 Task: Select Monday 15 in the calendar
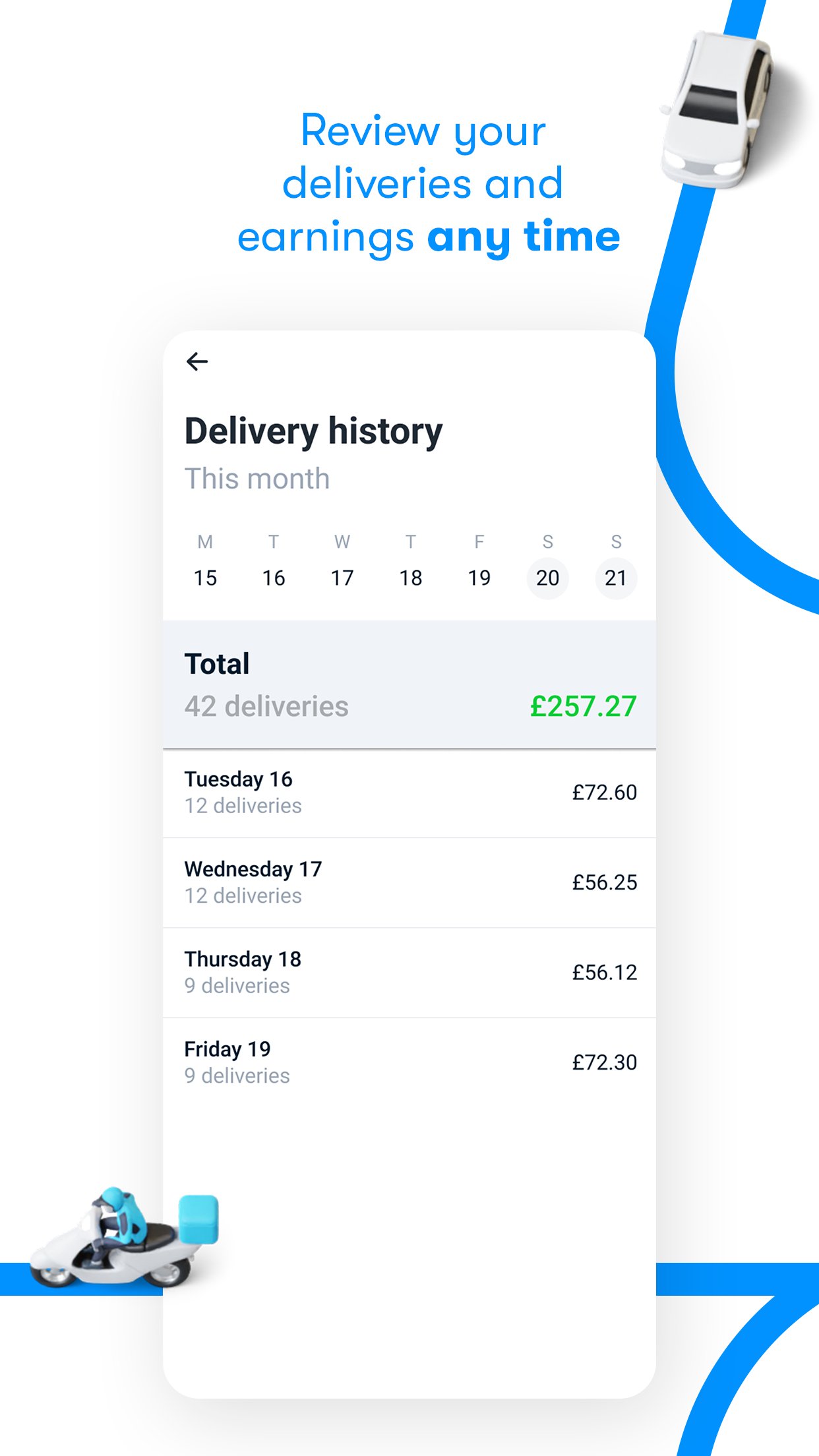[205, 578]
